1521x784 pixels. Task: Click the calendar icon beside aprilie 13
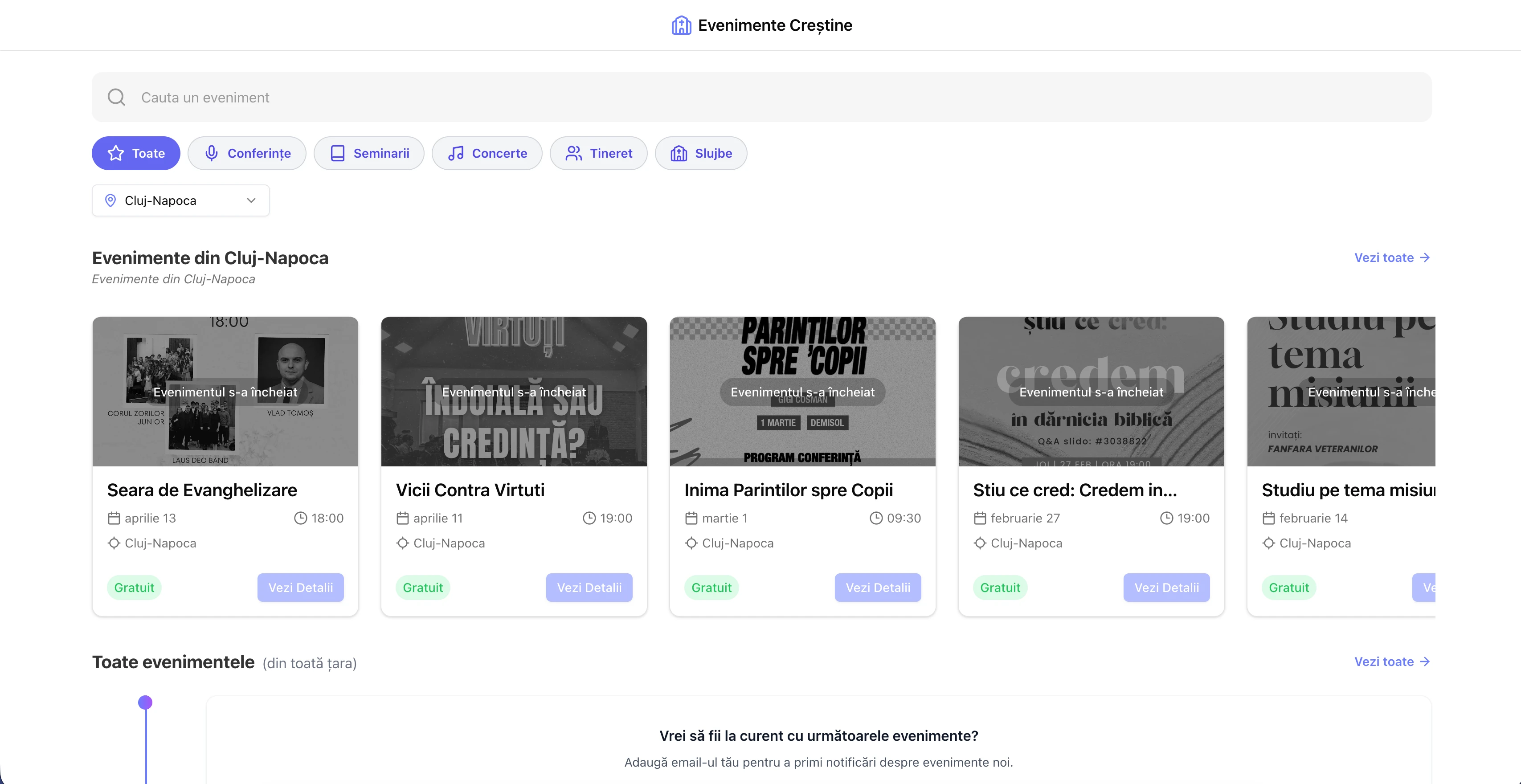tap(114, 519)
